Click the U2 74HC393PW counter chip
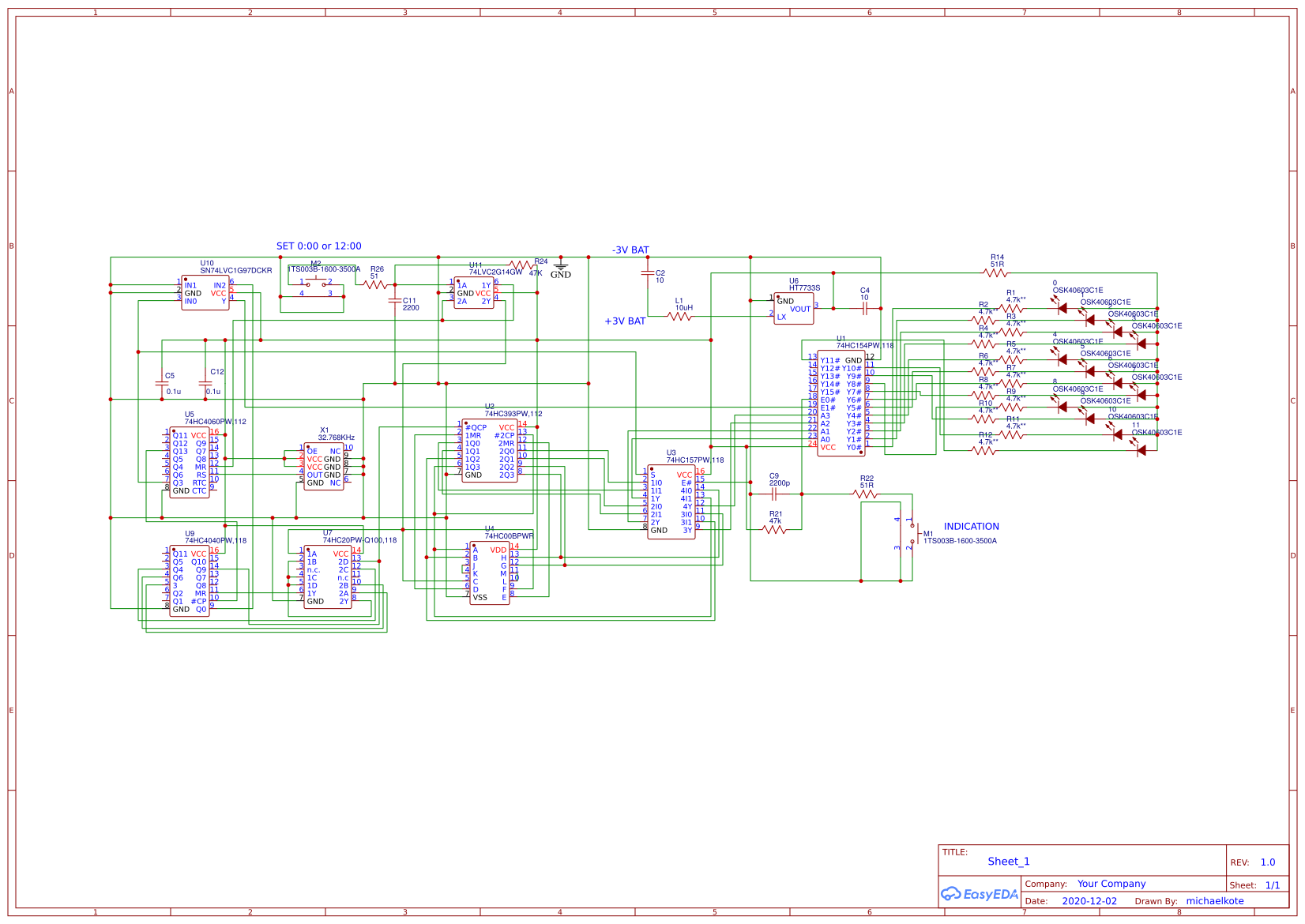The height and width of the screenshot is (924, 1305). click(489, 451)
